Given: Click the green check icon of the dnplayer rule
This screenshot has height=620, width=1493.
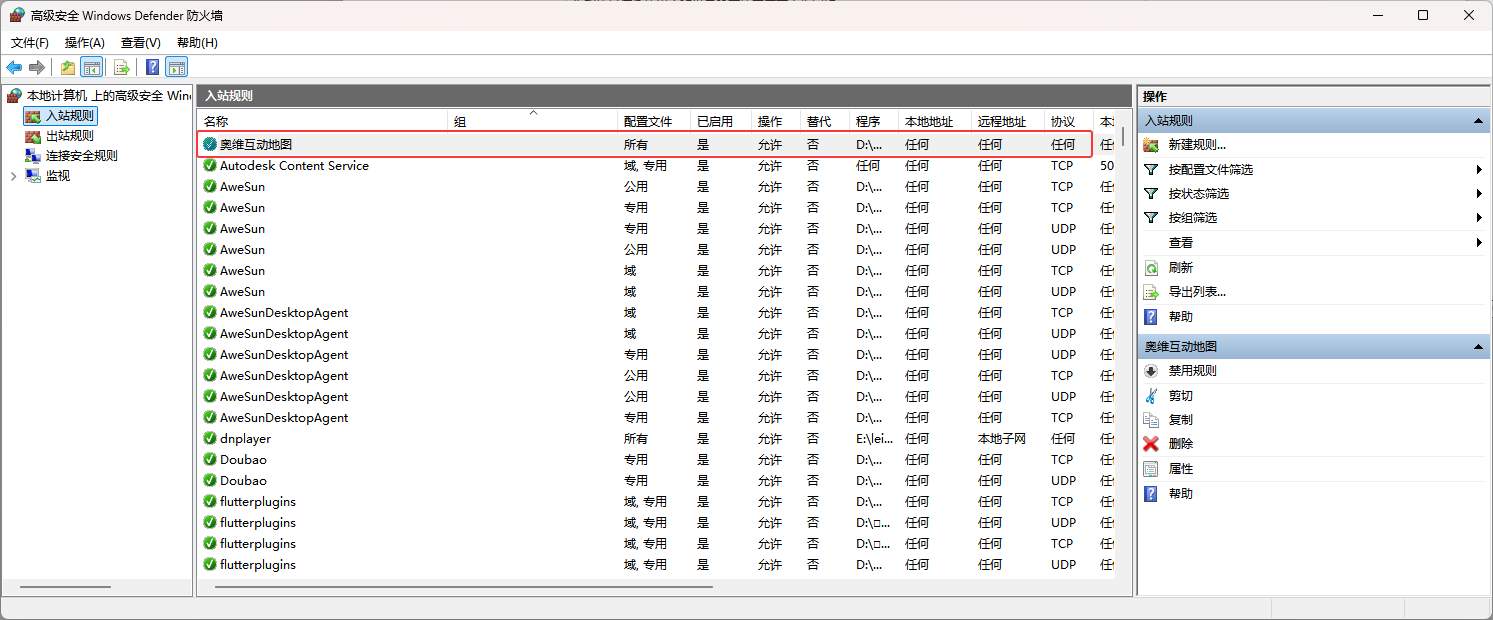Looking at the screenshot, I should (210, 439).
